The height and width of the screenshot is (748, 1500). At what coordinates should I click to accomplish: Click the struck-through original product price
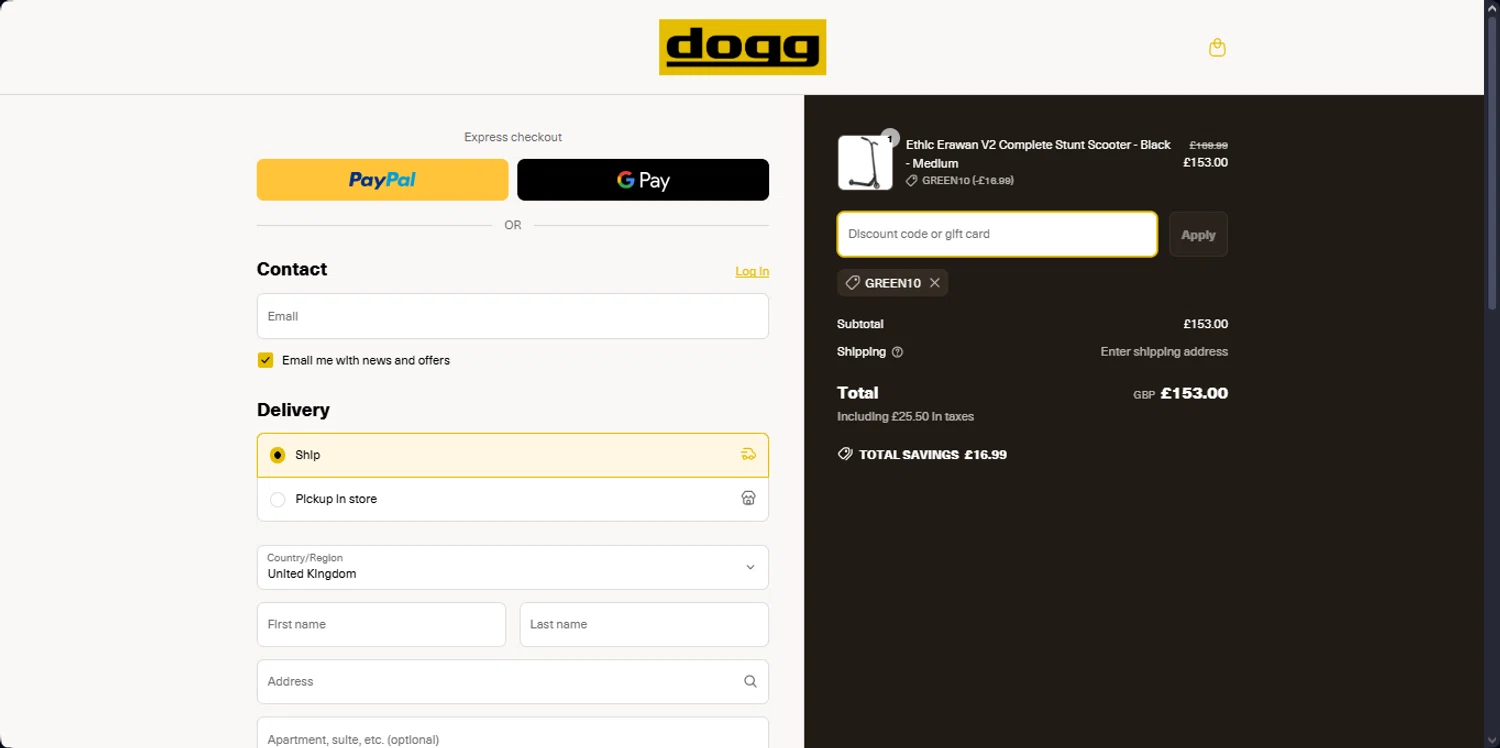1208,145
